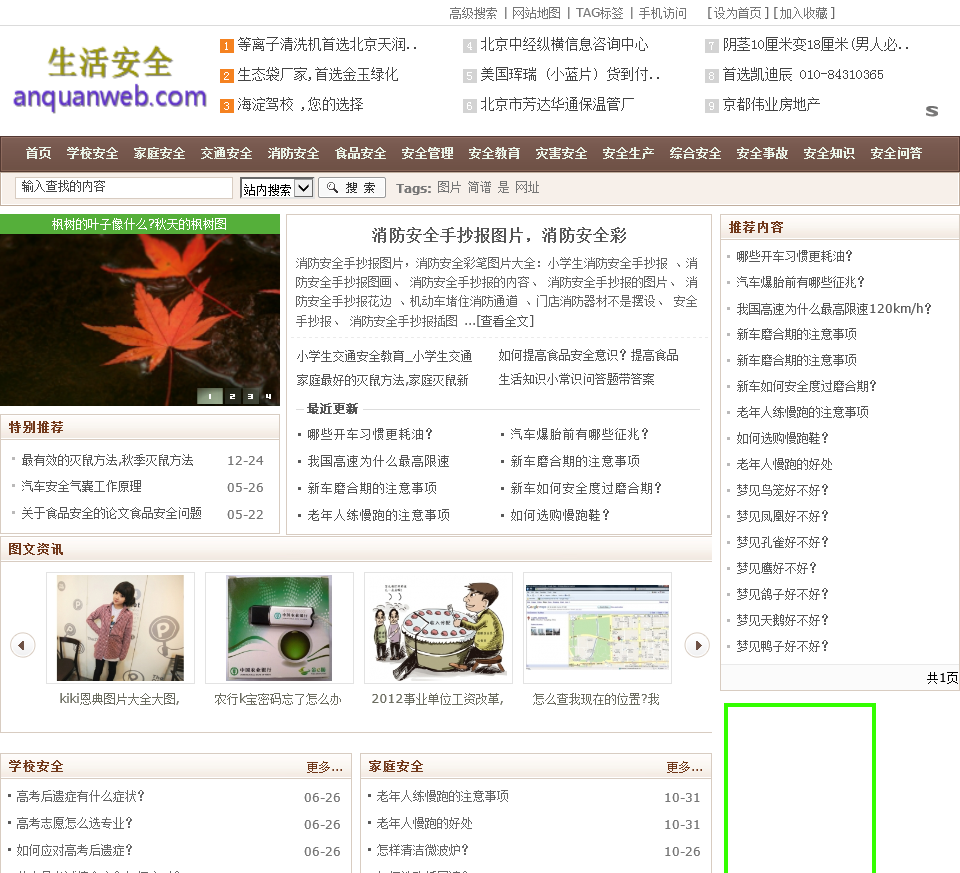
Task: Click the 网址 tag link
Action: click(527, 187)
